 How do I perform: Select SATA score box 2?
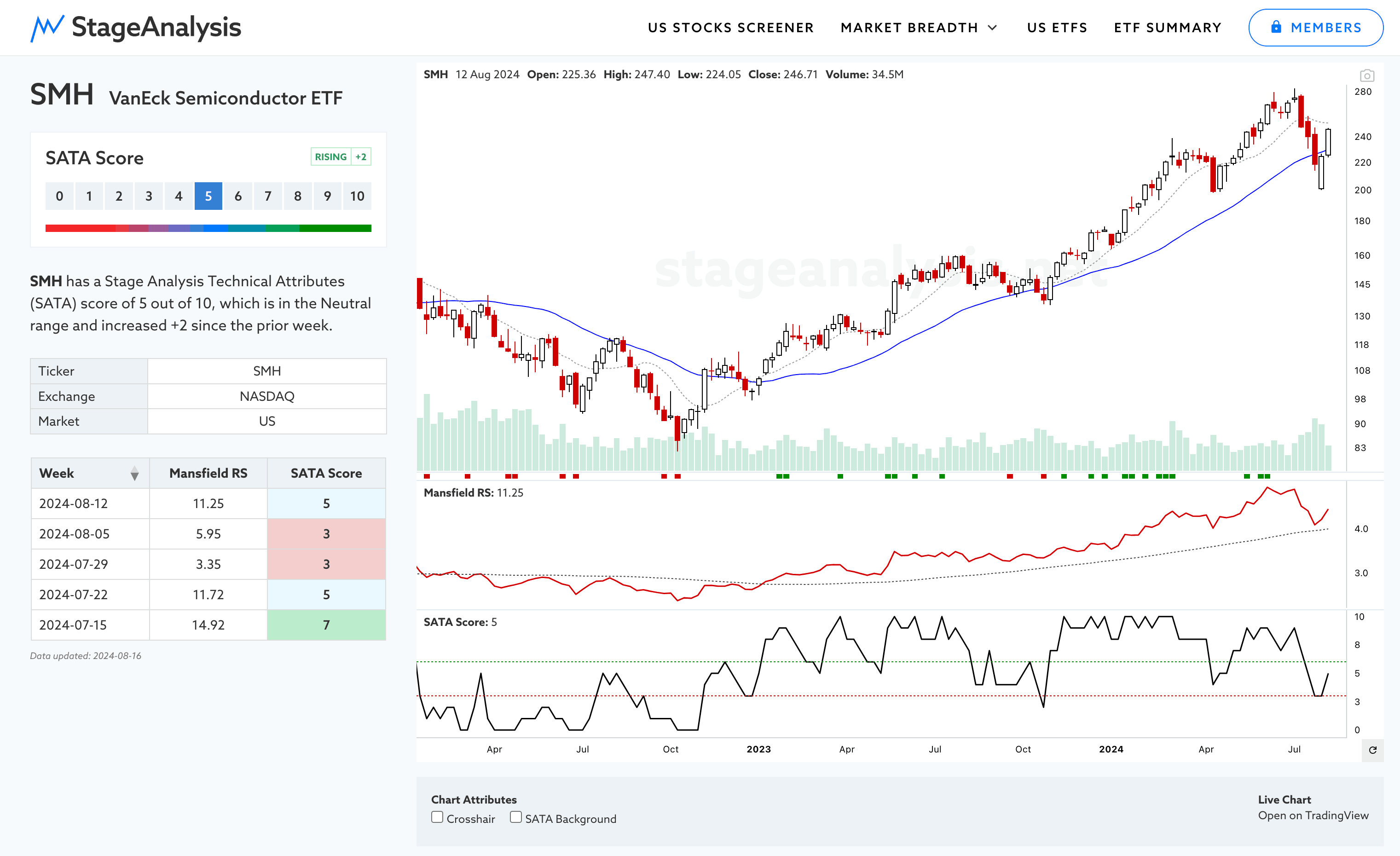click(x=119, y=196)
